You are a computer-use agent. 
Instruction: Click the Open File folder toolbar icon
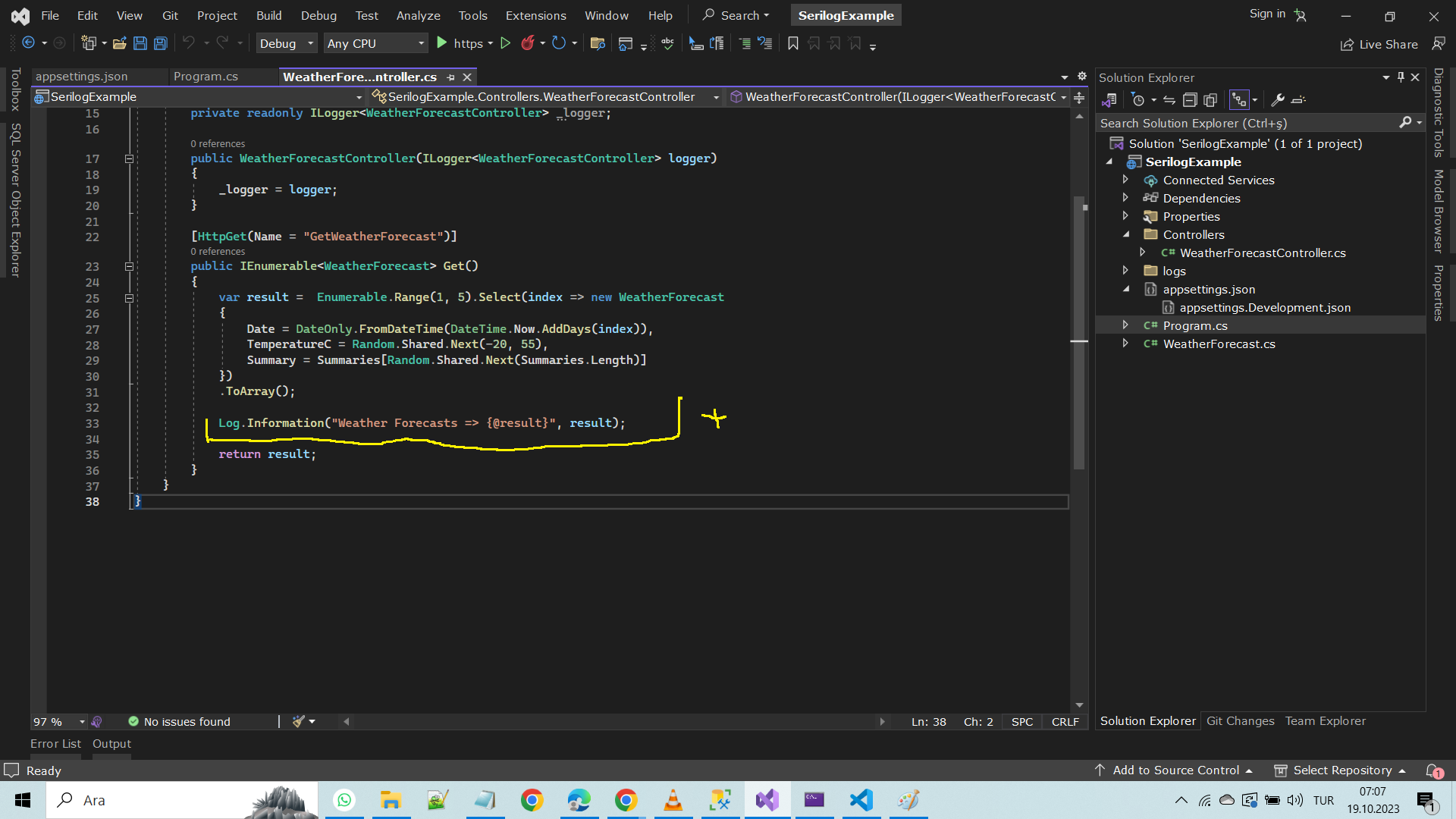[x=120, y=43]
